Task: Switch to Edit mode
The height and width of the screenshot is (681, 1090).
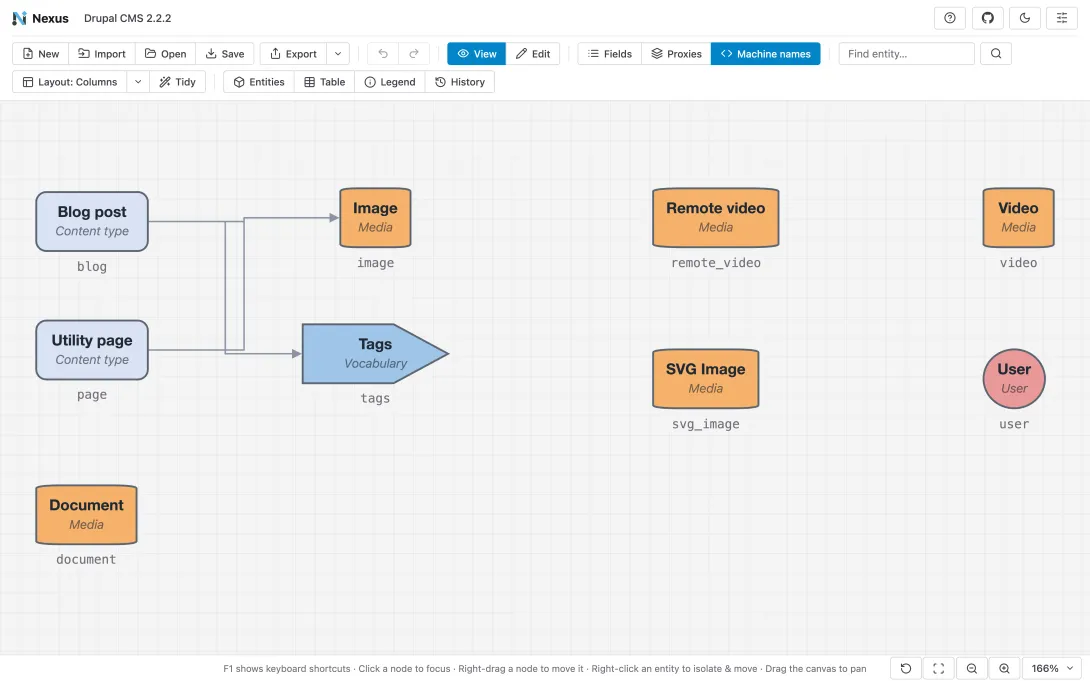Action: [x=533, y=54]
